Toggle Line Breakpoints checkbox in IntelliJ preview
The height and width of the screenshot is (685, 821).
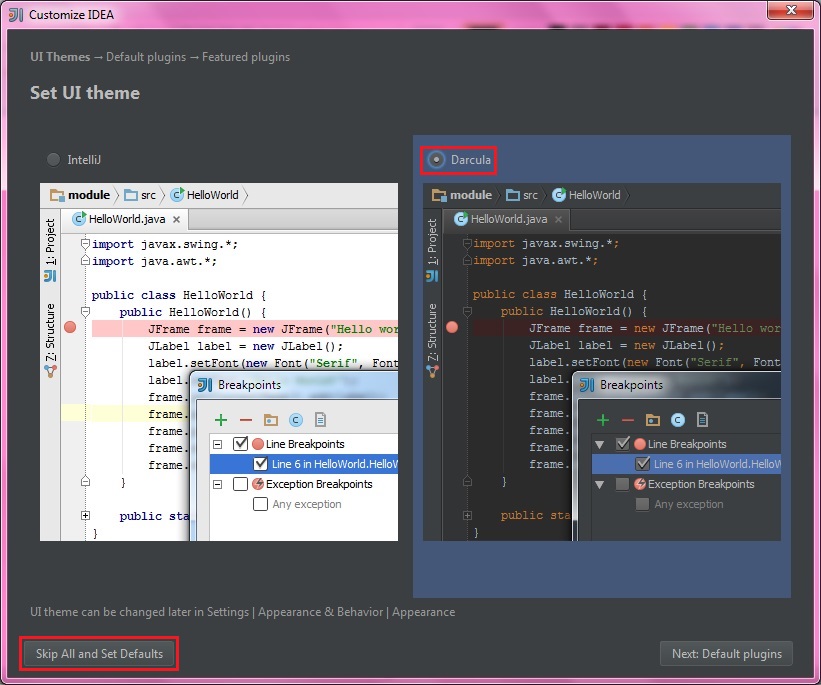pos(240,444)
